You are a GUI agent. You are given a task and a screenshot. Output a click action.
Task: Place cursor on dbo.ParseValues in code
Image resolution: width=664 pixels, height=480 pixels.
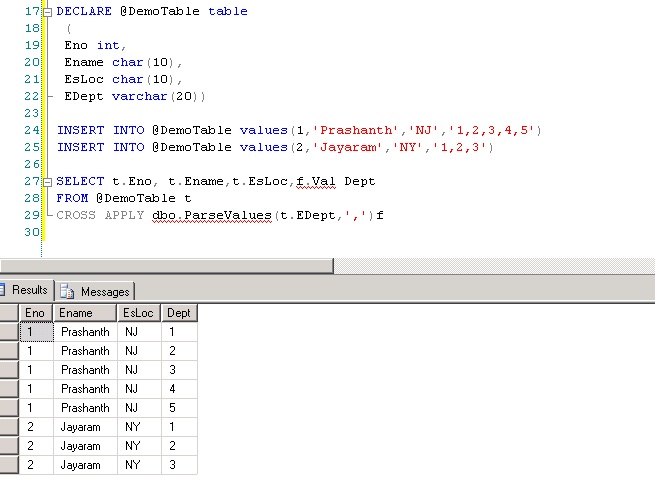coord(210,215)
